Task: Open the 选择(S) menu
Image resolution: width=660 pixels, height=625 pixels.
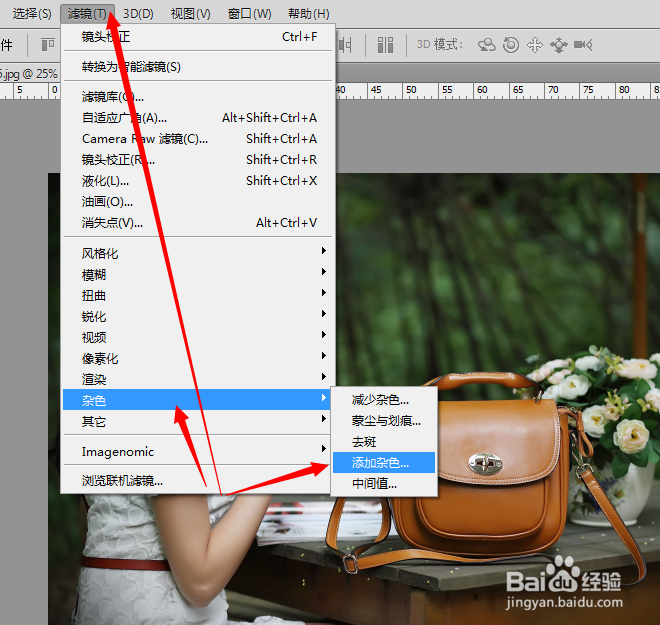Action: point(32,13)
